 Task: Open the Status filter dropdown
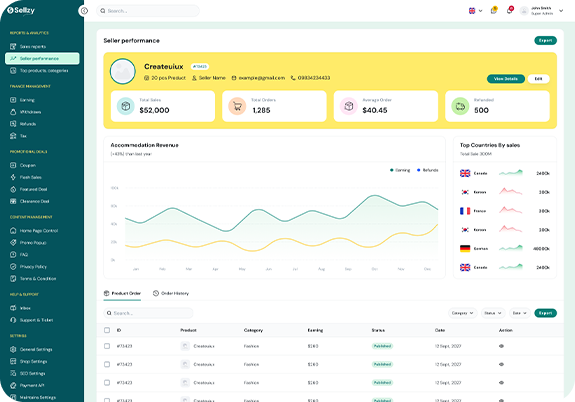tap(493, 313)
